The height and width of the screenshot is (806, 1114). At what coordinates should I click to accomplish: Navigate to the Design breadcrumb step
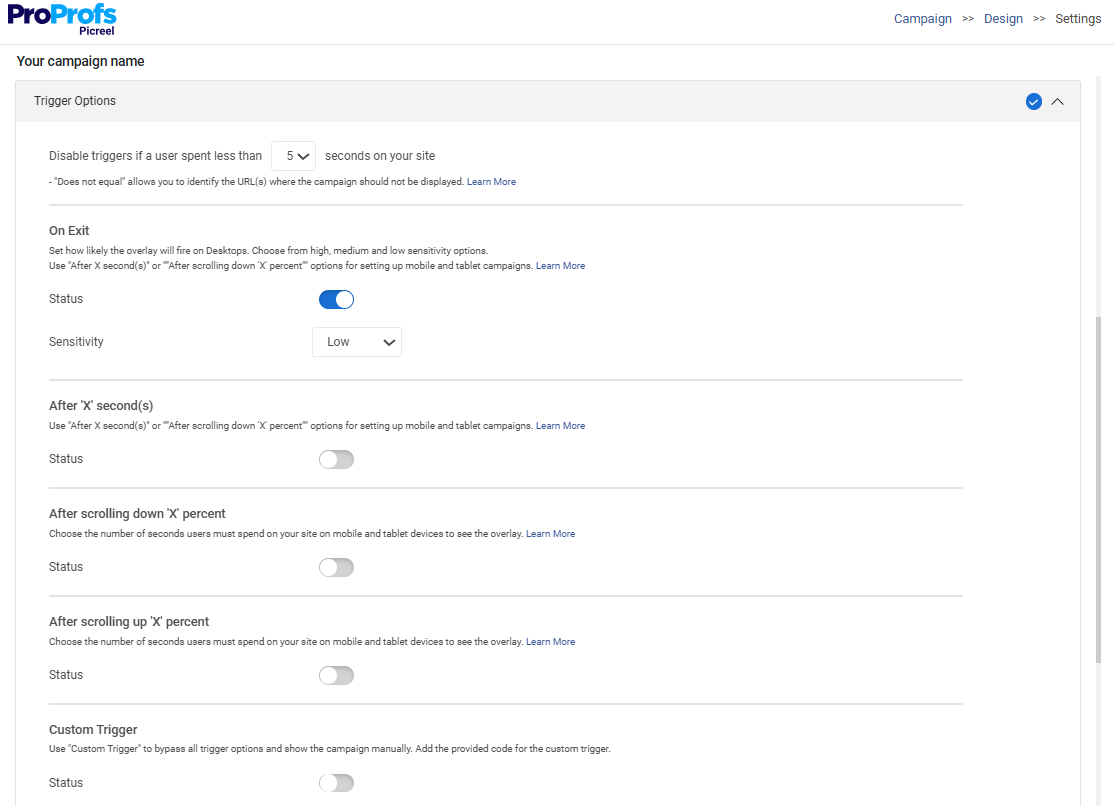tap(1003, 18)
